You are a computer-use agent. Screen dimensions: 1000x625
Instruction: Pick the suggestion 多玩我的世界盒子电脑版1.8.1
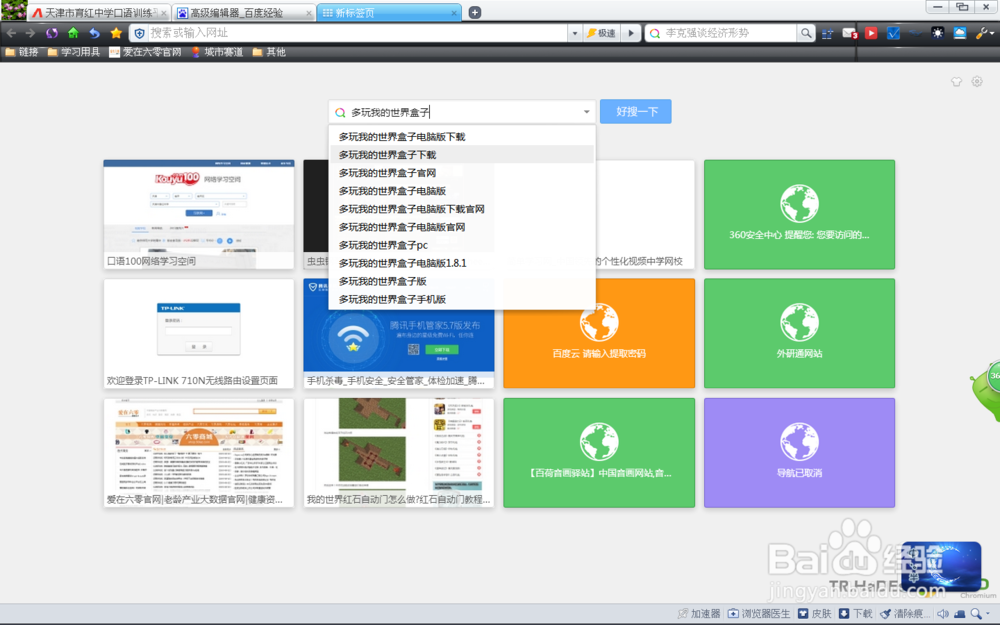(x=462, y=263)
